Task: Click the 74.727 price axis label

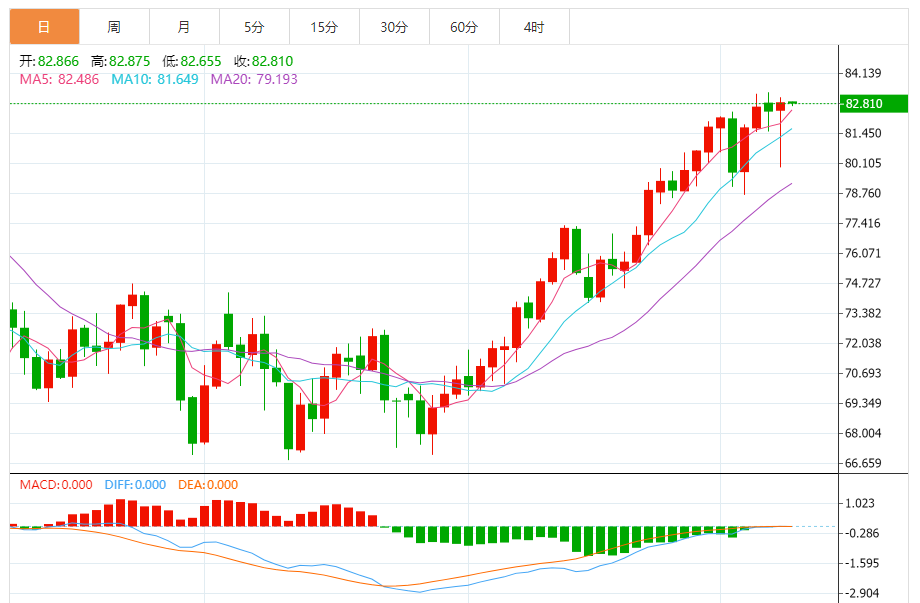Action: (x=862, y=283)
